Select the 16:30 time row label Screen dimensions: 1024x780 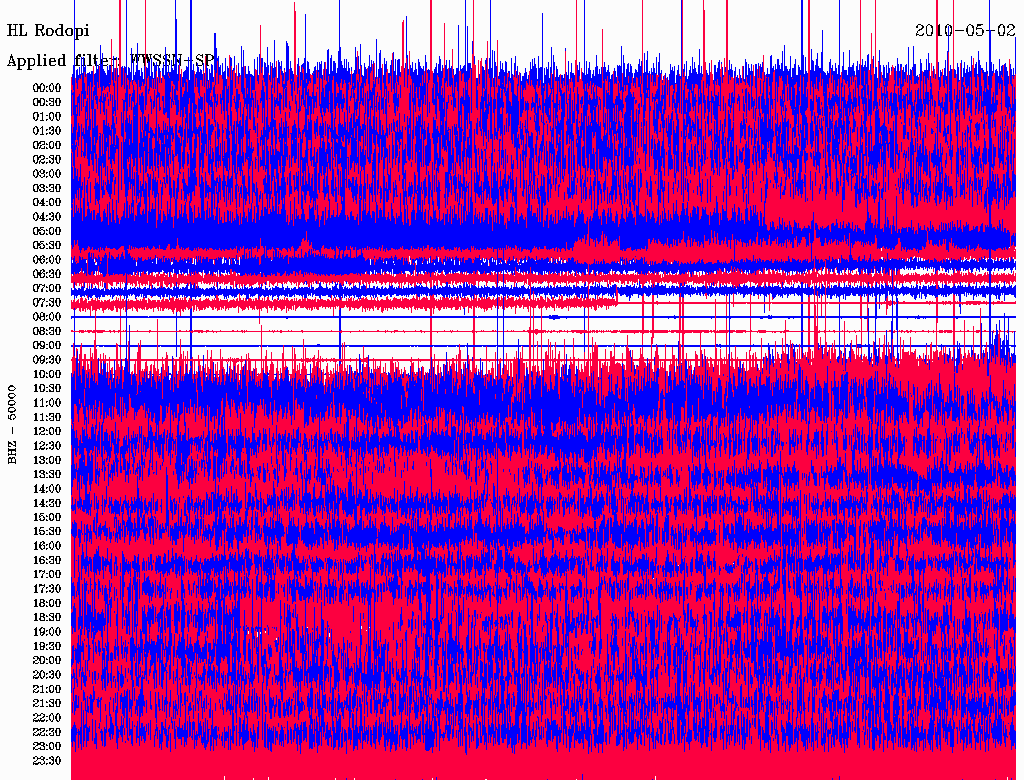[x=47, y=561]
